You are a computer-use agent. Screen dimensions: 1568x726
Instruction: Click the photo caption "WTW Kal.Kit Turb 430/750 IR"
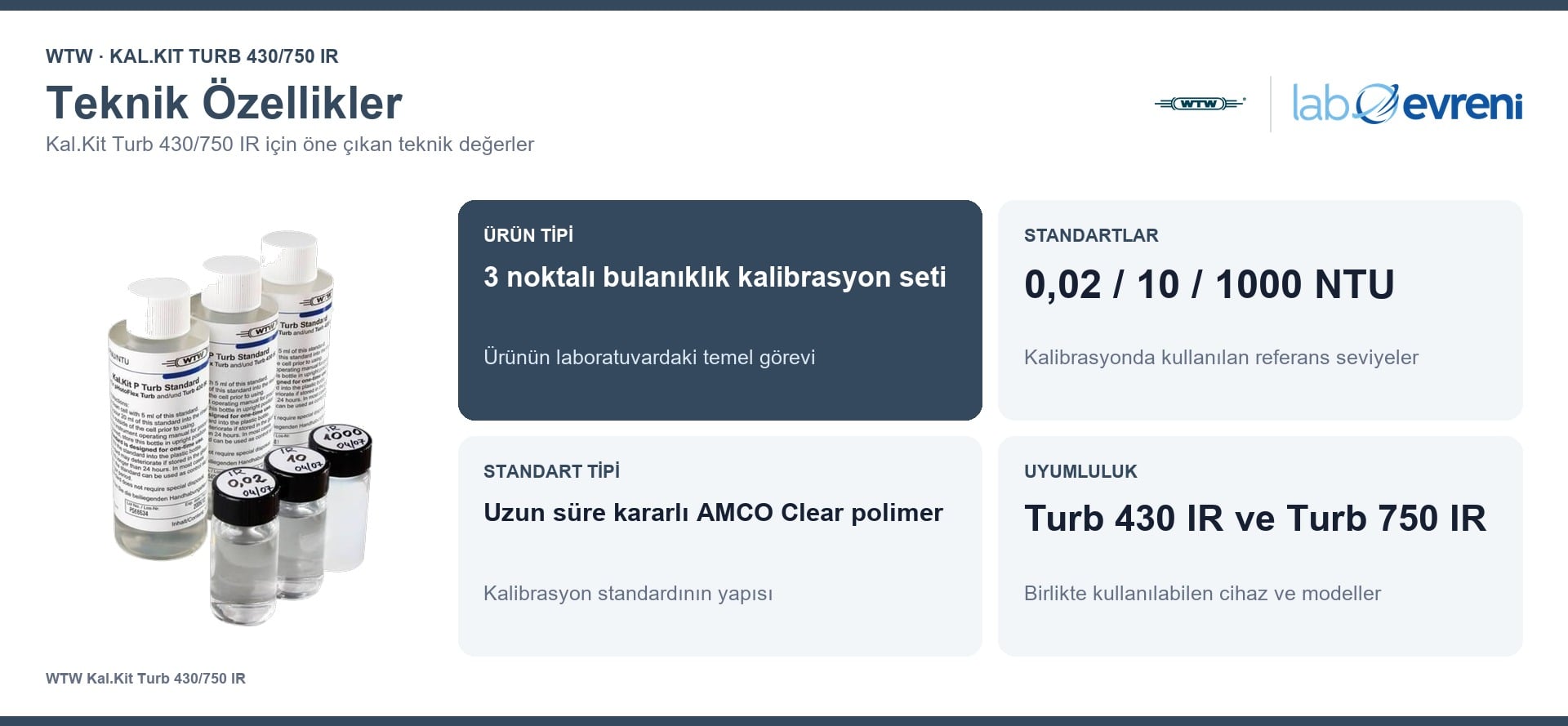(x=145, y=678)
